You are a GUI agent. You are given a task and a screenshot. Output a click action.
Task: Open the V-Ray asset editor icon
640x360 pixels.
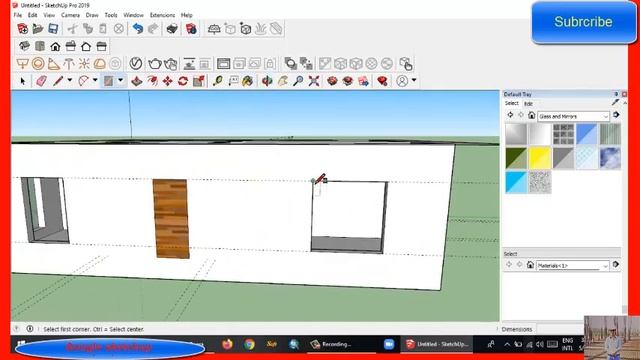[x=136, y=64]
